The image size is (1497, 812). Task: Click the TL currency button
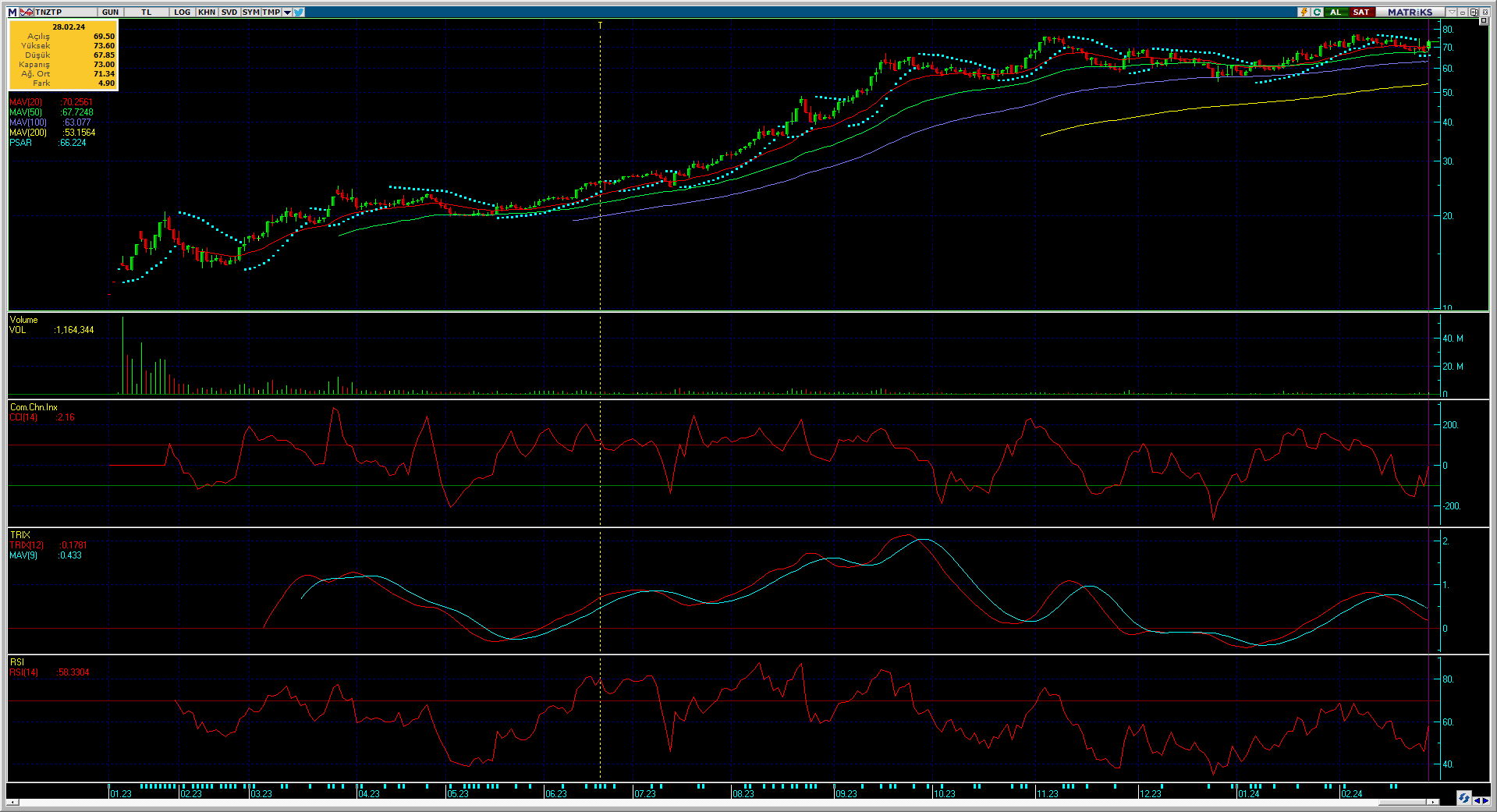(x=147, y=12)
